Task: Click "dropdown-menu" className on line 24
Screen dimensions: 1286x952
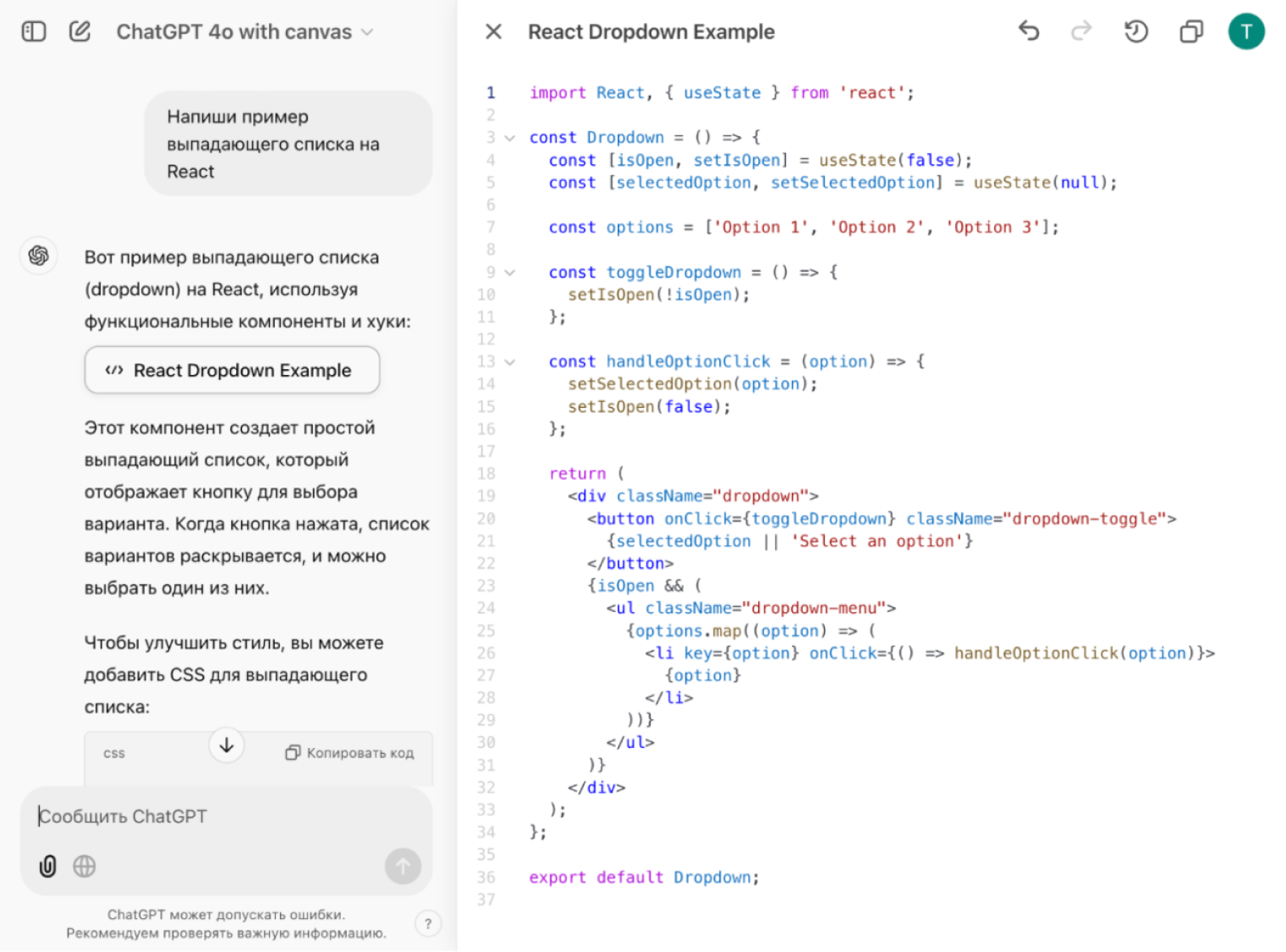Action: coord(814,608)
